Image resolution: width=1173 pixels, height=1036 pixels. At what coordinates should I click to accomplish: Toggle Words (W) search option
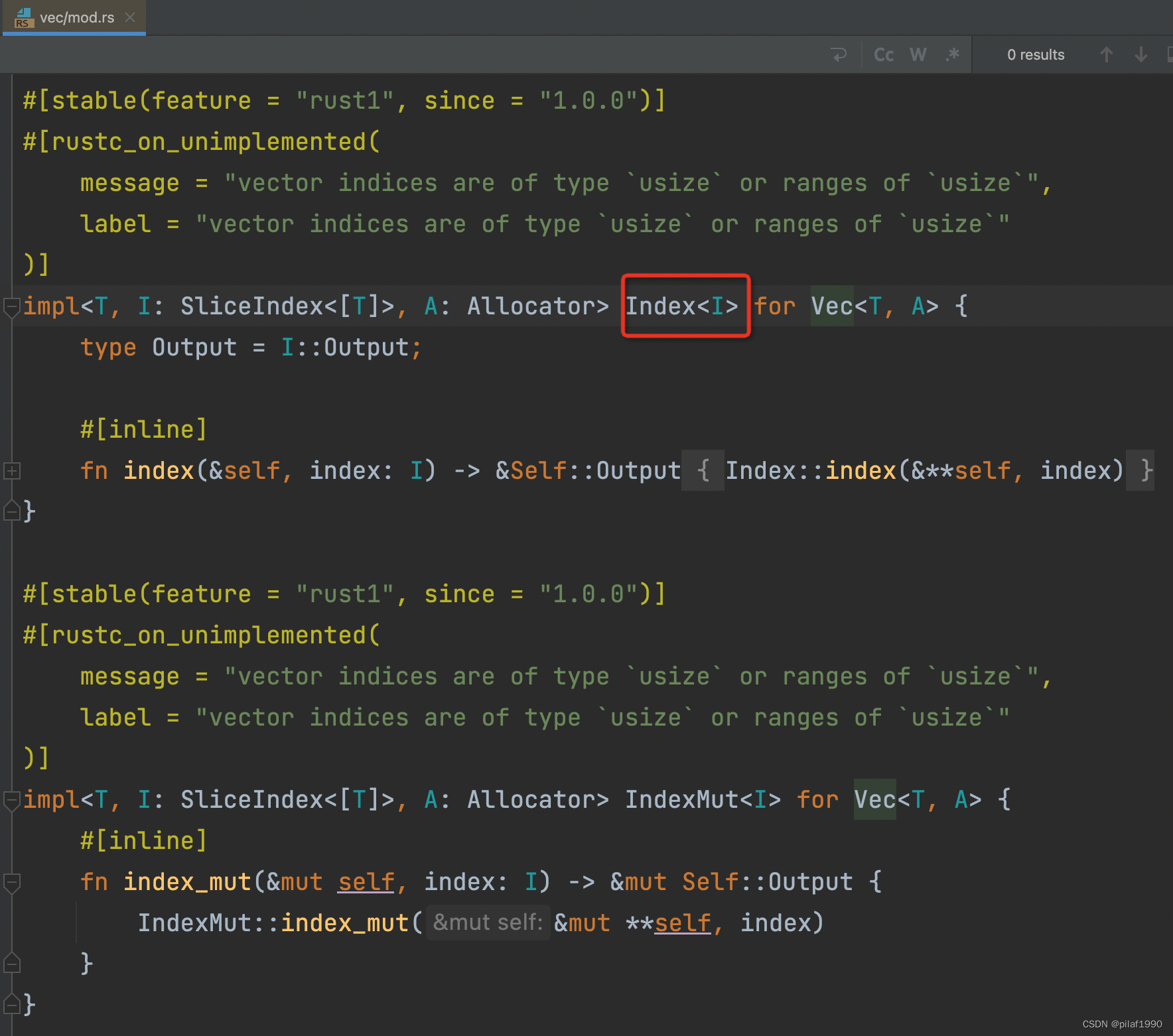tap(918, 54)
